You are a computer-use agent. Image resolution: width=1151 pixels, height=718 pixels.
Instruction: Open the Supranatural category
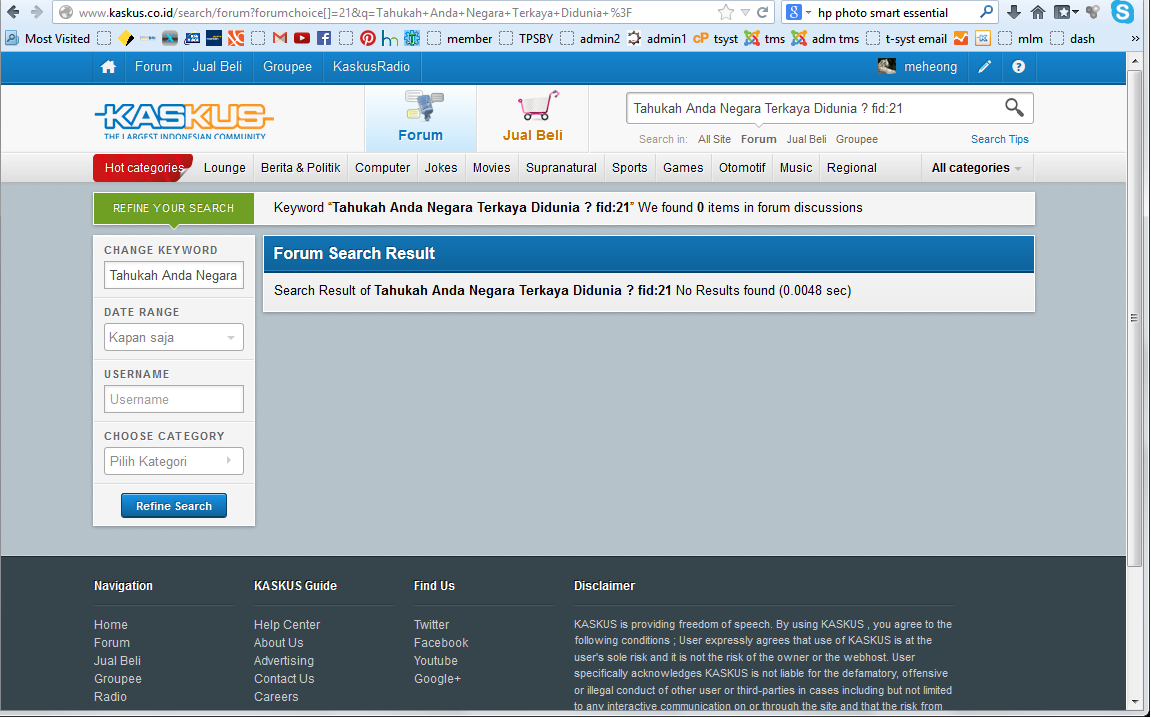[561, 167]
